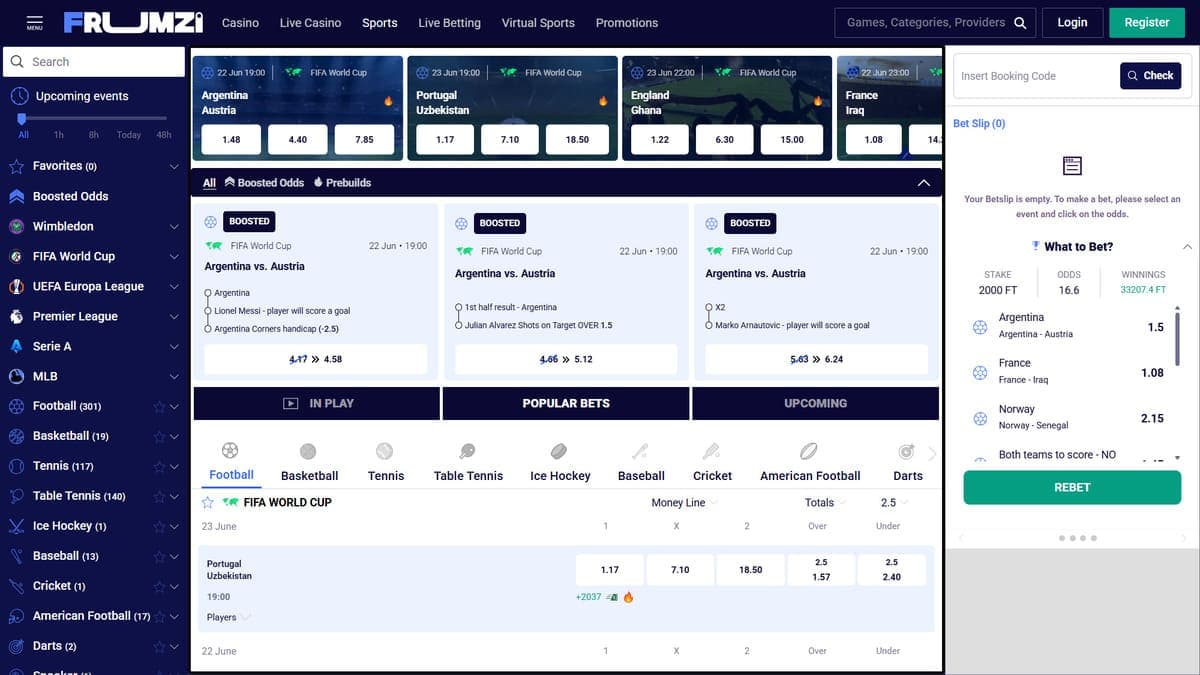Expand the Favorites sidebar section

tap(174, 166)
